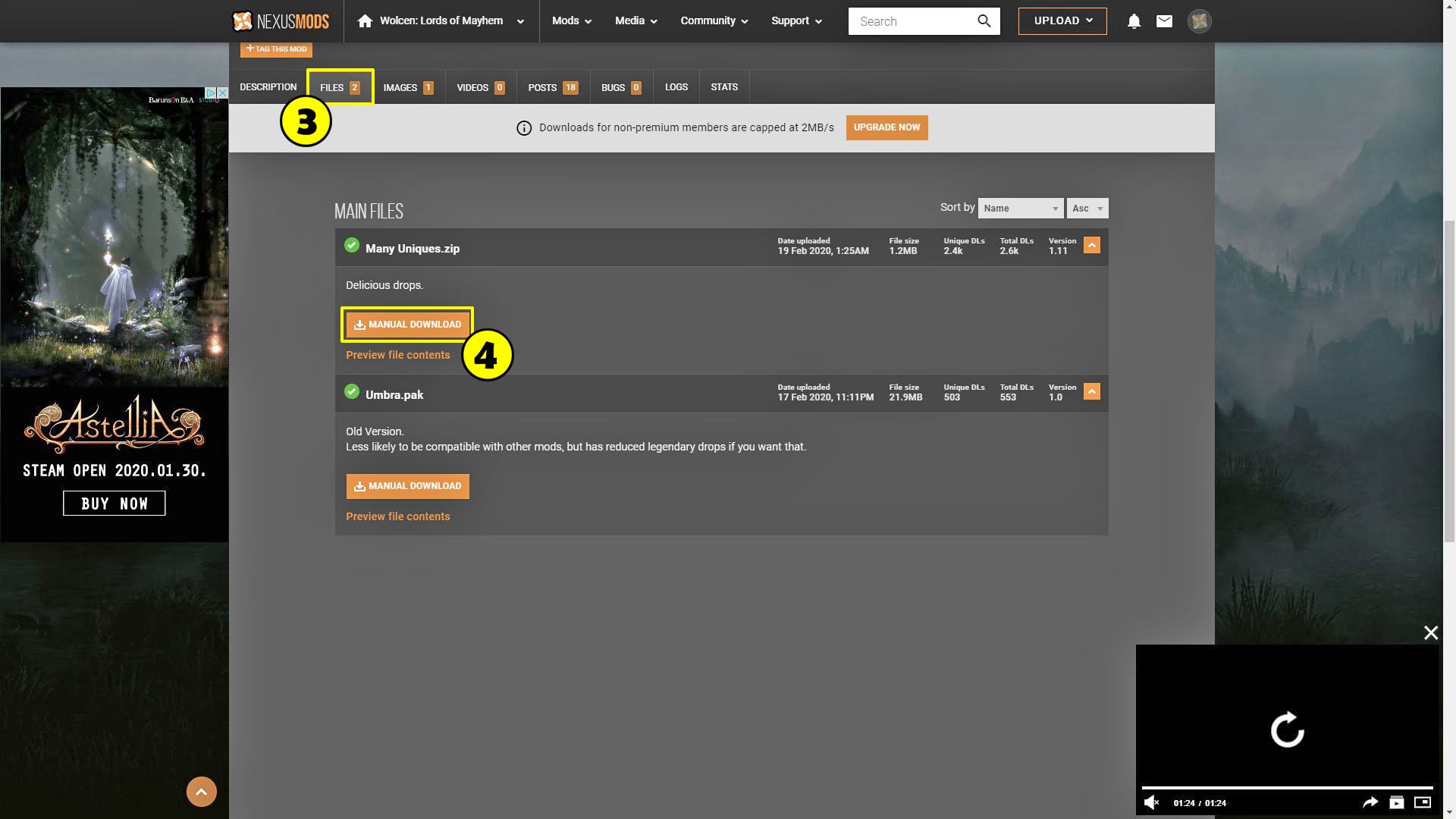This screenshot has width=1456, height=819.
Task: Close the Astellia ad via X icon
Action: point(223,93)
